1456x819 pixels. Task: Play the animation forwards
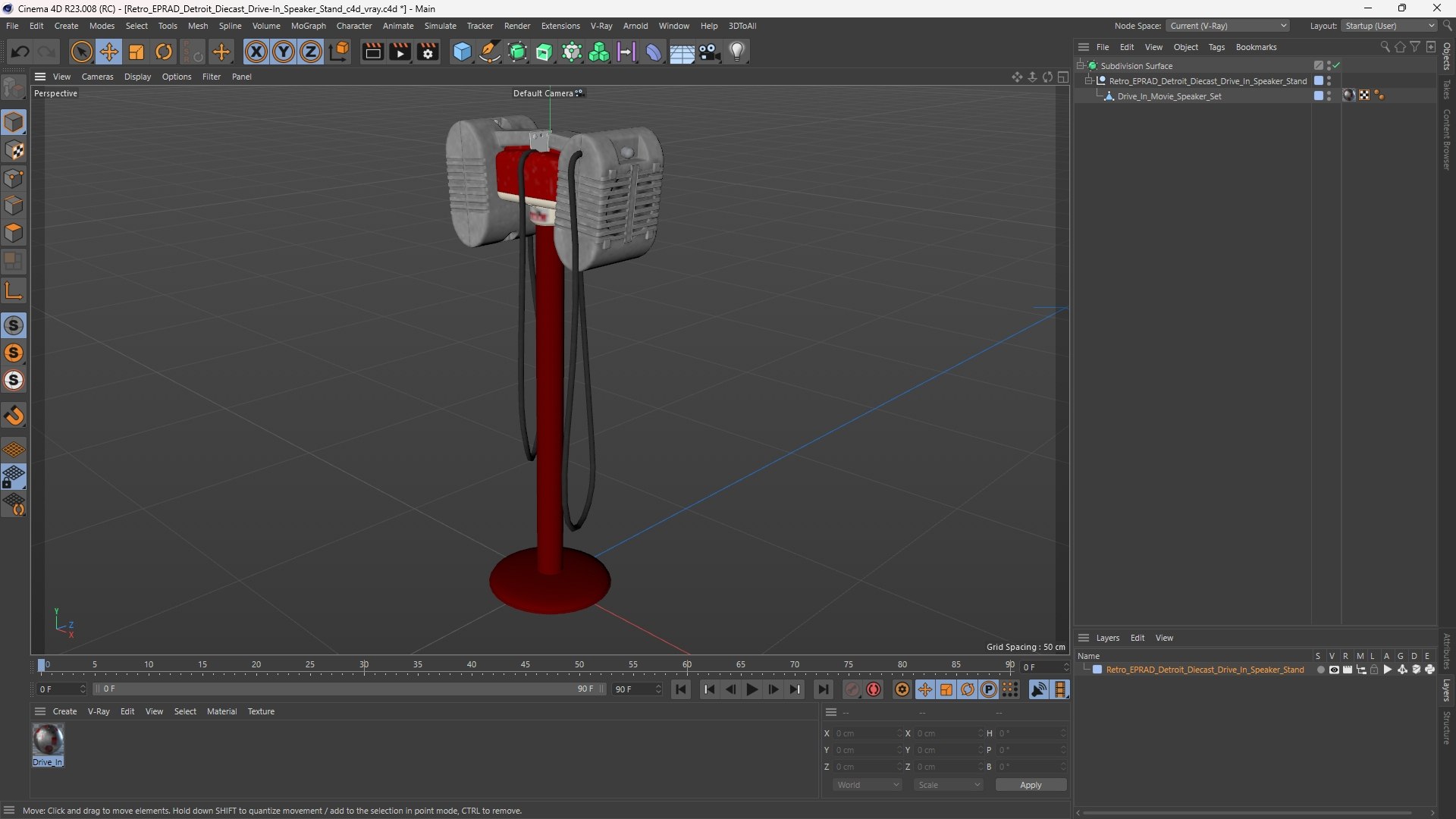[x=752, y=689]
